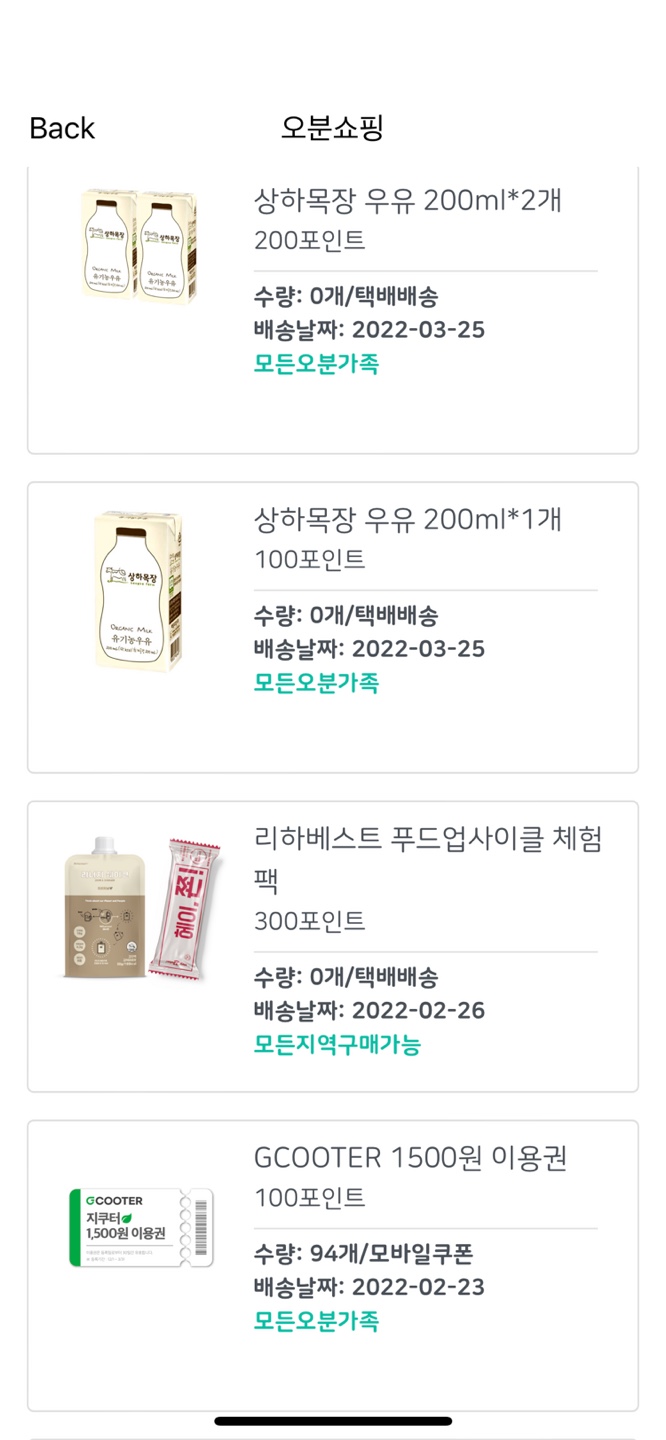Tap the 모든지역구매가능 link
This screenshot has width=666, height=1440.
(x=336, y=1045)
